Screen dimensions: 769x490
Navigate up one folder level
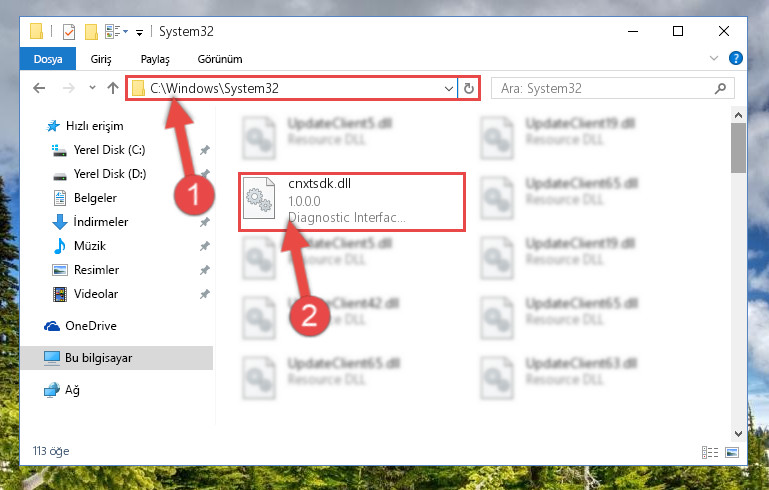click(113, 88)
